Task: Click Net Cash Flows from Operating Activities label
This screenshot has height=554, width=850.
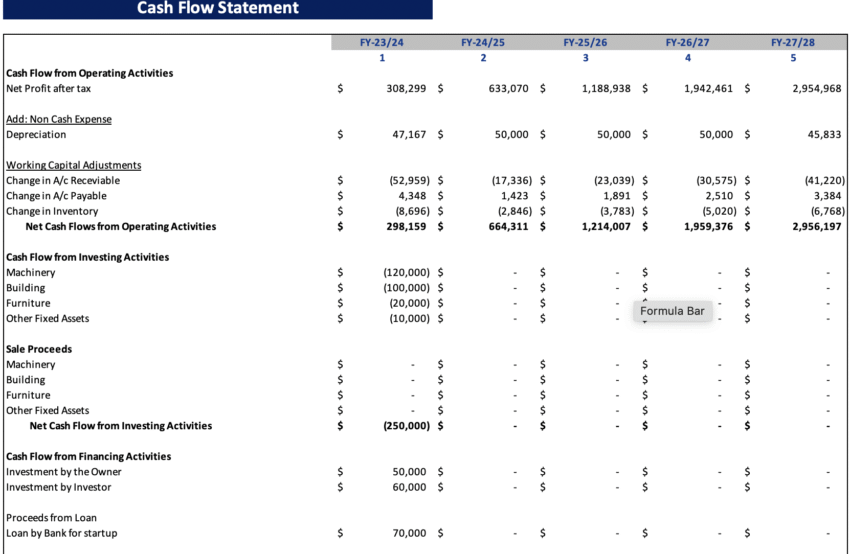Action: tap(120, 227)
